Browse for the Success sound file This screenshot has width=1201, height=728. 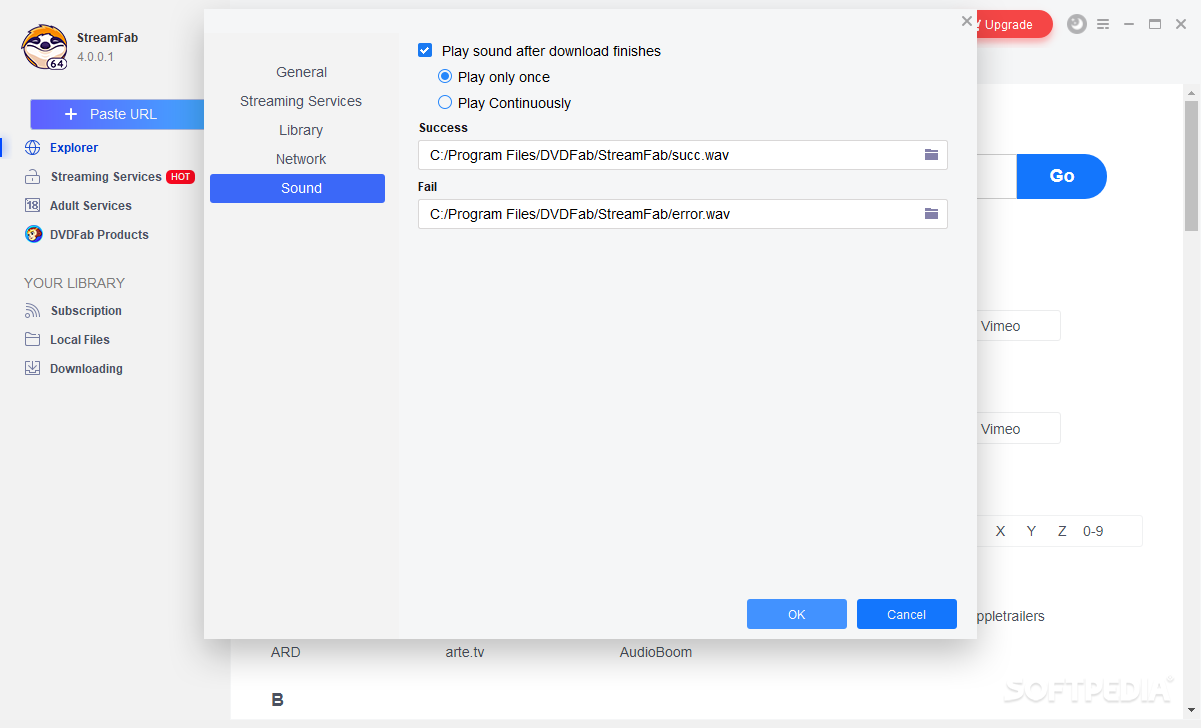pos(931,155)
